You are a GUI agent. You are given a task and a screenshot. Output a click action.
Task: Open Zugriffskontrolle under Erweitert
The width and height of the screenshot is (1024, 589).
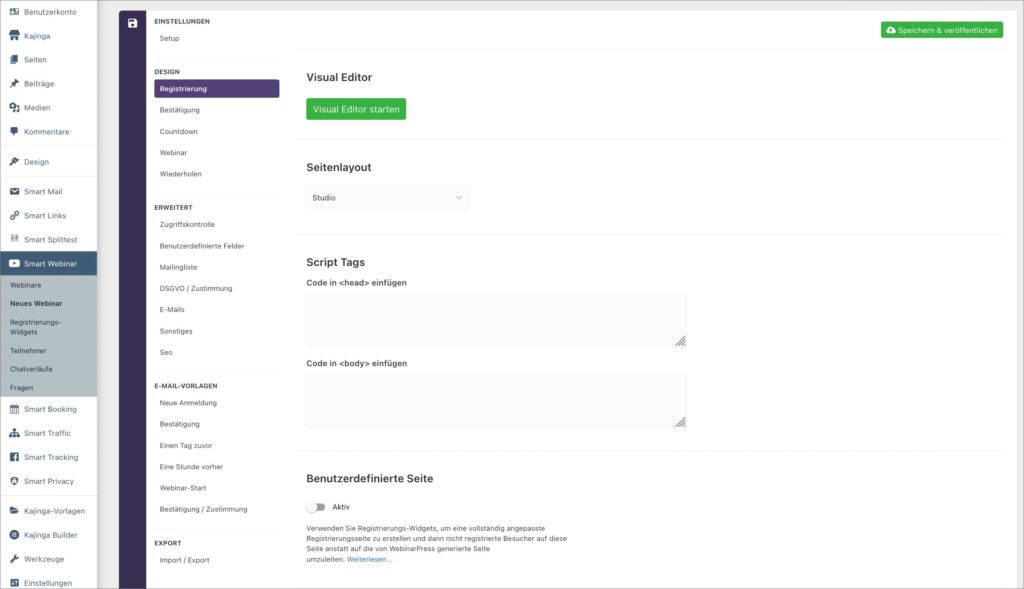[x=187, y=225]
